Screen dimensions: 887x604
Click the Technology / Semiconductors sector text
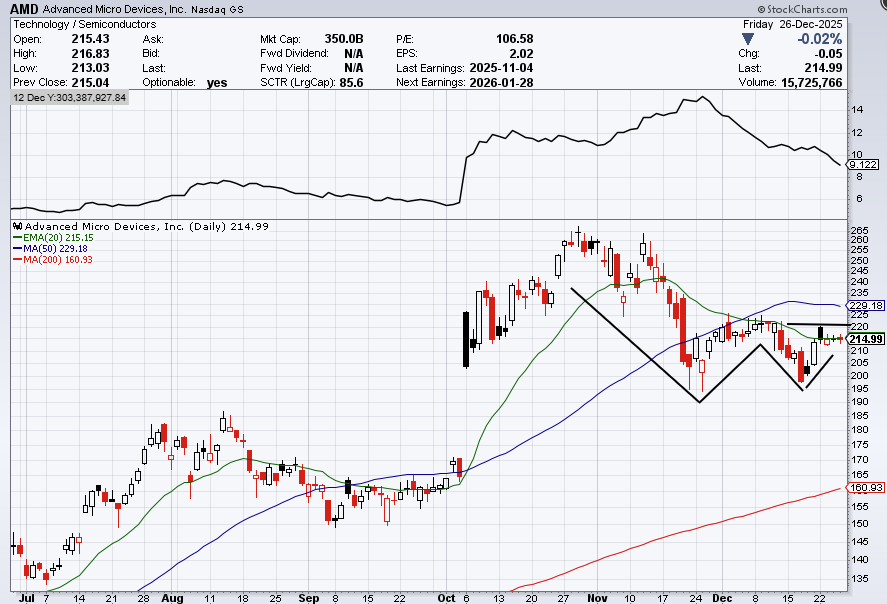click(x=85, y=24)
